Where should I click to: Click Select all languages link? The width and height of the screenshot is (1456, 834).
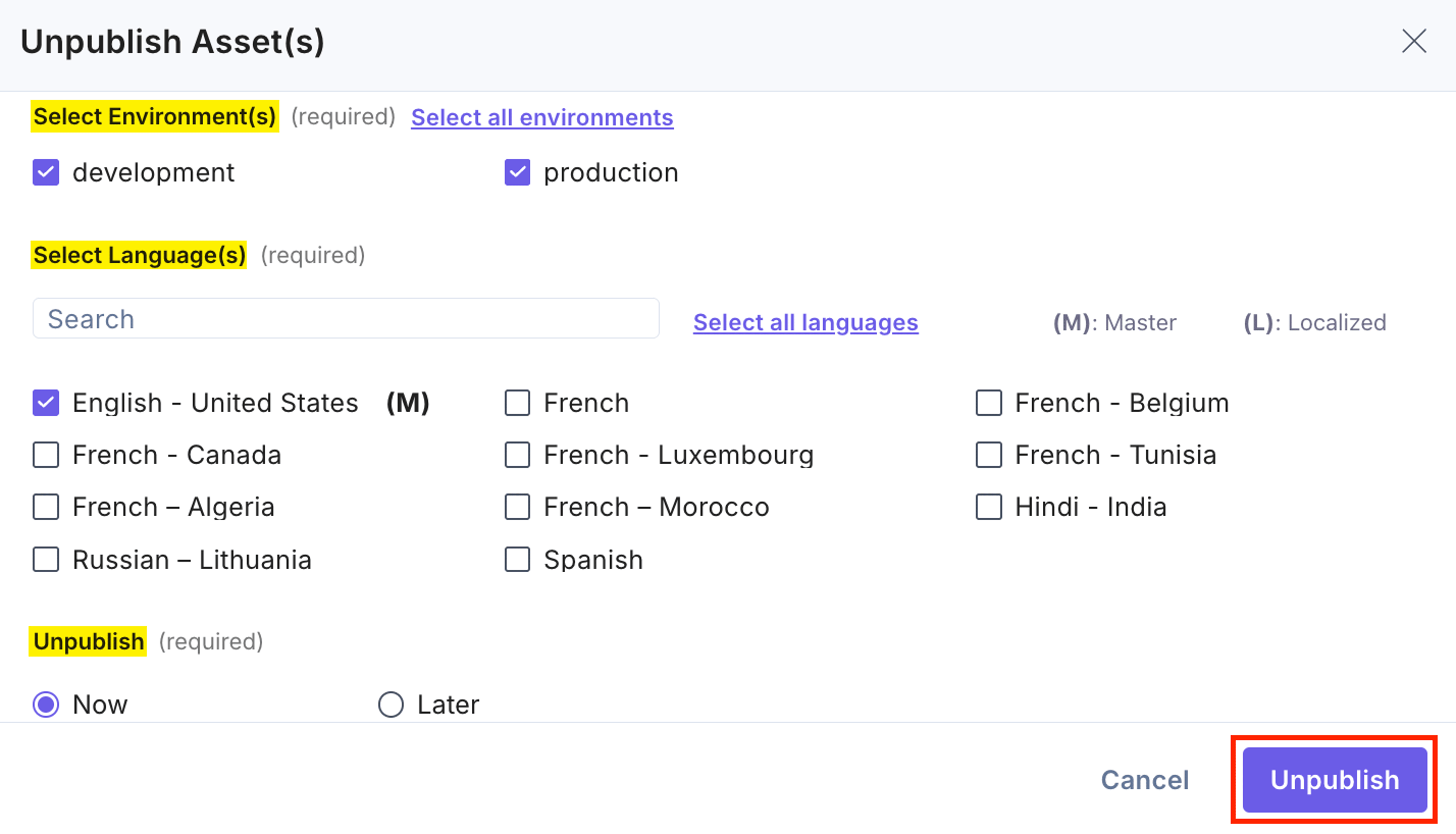[806, 322]
